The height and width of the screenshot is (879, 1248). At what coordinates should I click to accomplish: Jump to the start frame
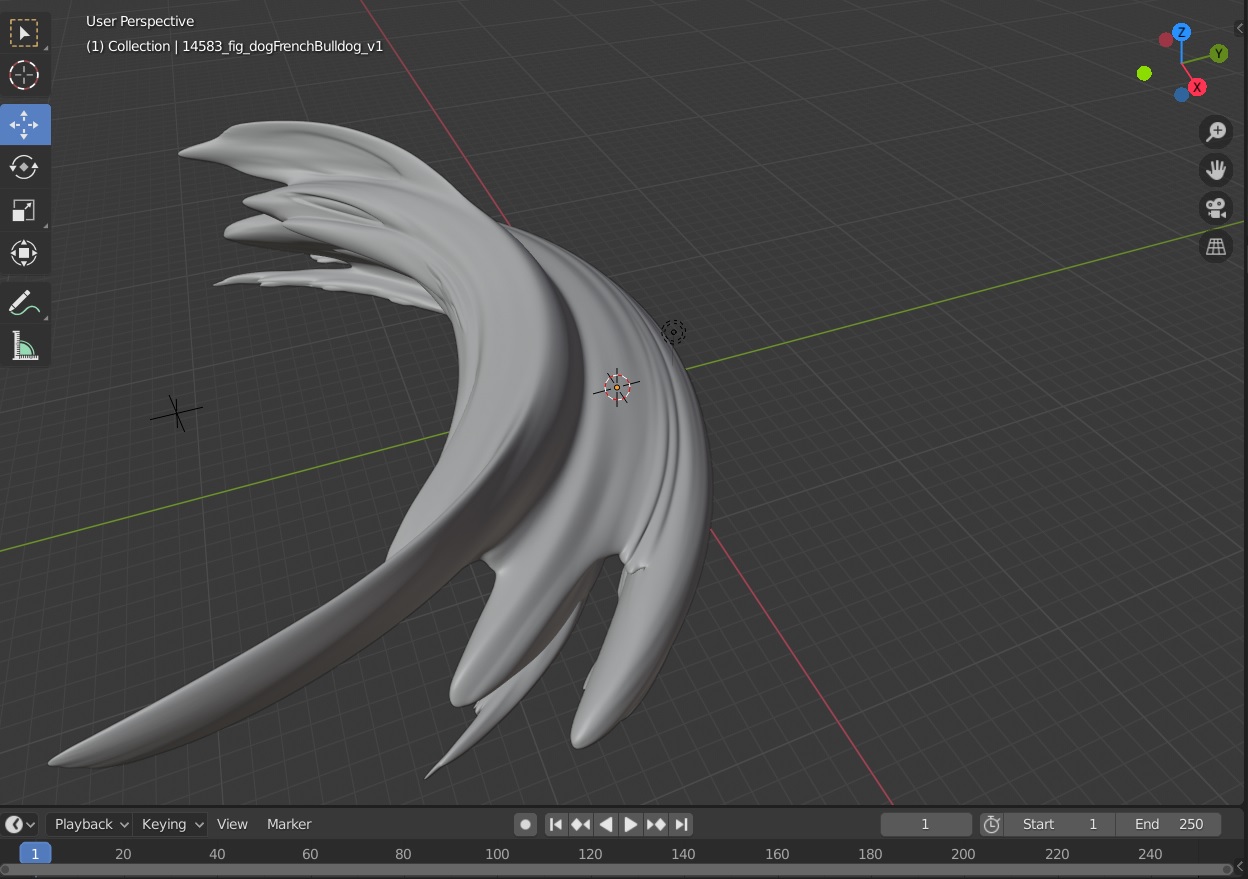click(x=555, y=824)
